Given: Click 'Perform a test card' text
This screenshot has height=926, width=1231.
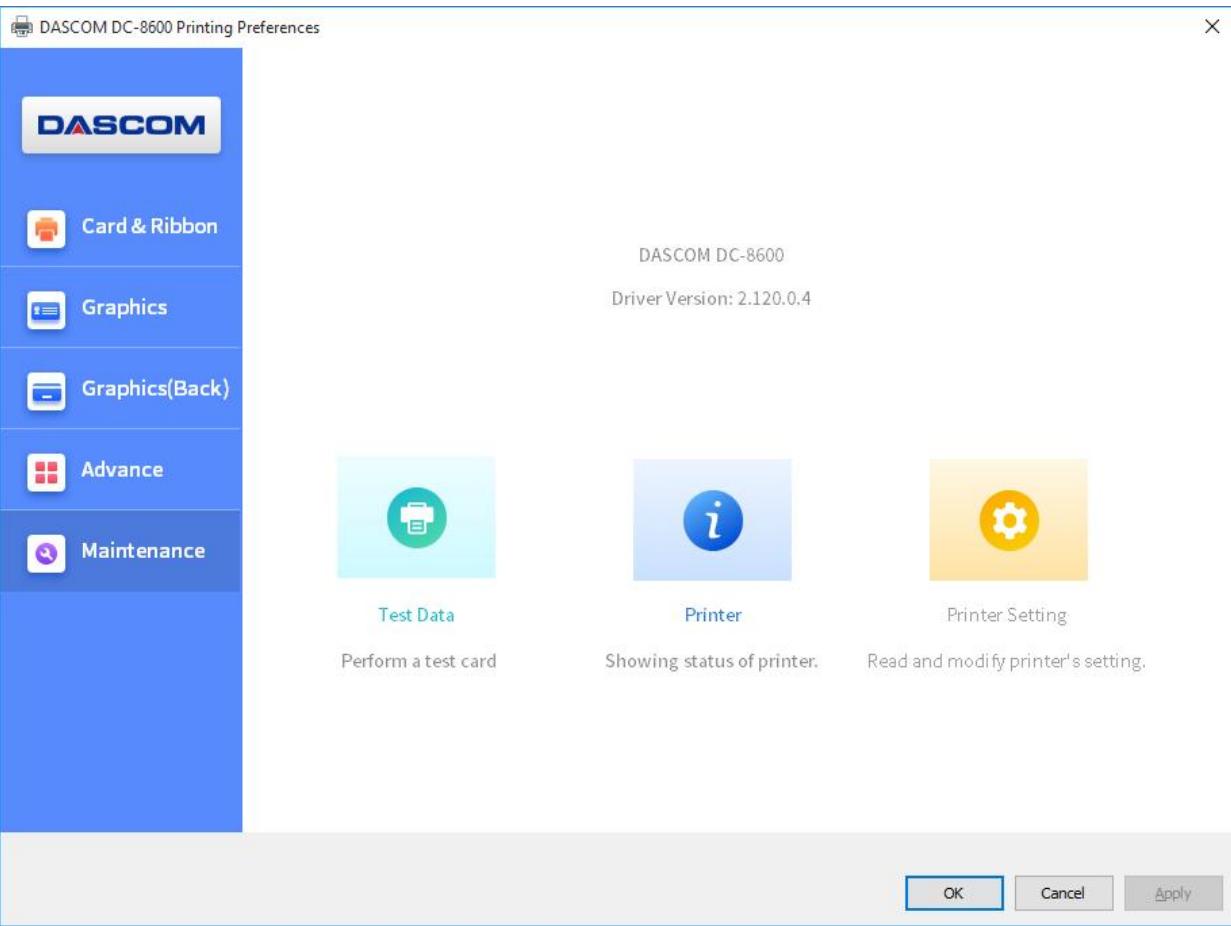Looking at the screenshot, I should (419, 661).
